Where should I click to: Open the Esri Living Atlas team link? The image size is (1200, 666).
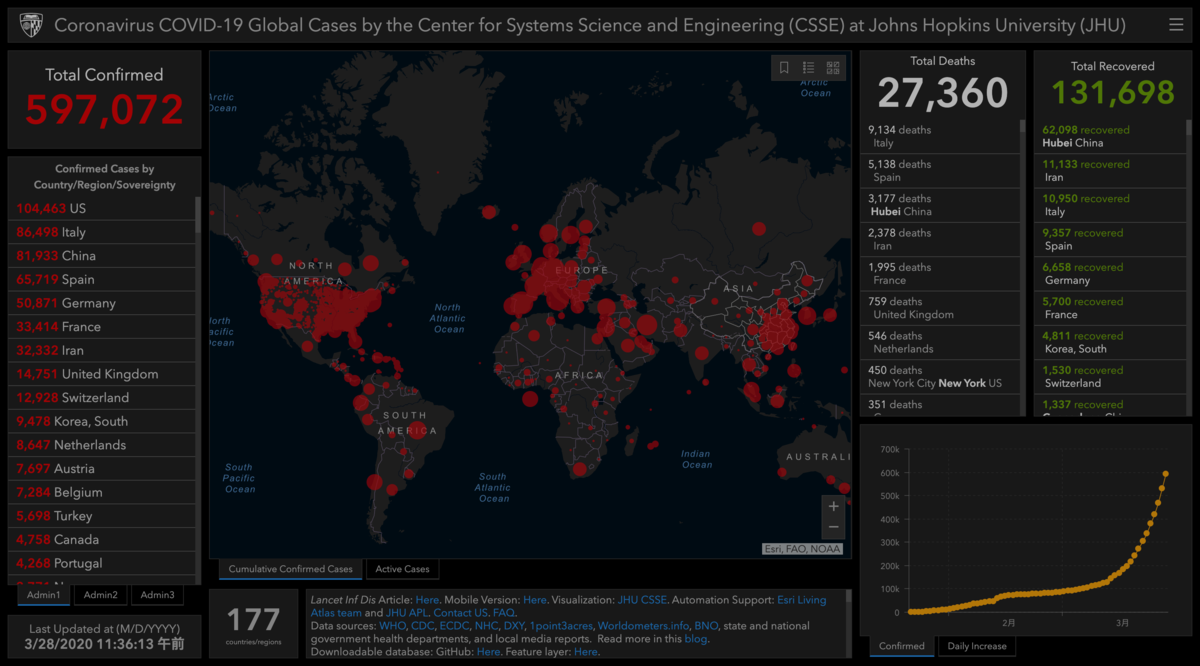point(804,600)
